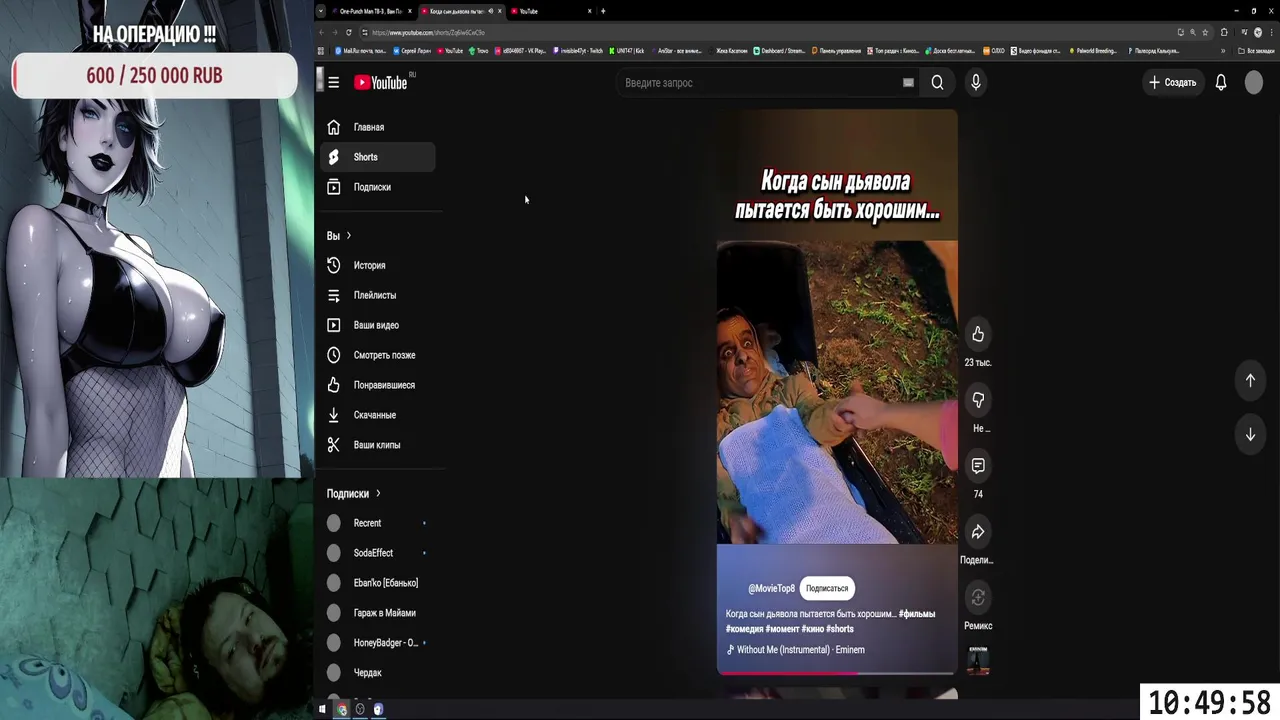Mute the playing tab's speaker icon
The width and height of the screenshot is (1280, 720).
point(490,11)
